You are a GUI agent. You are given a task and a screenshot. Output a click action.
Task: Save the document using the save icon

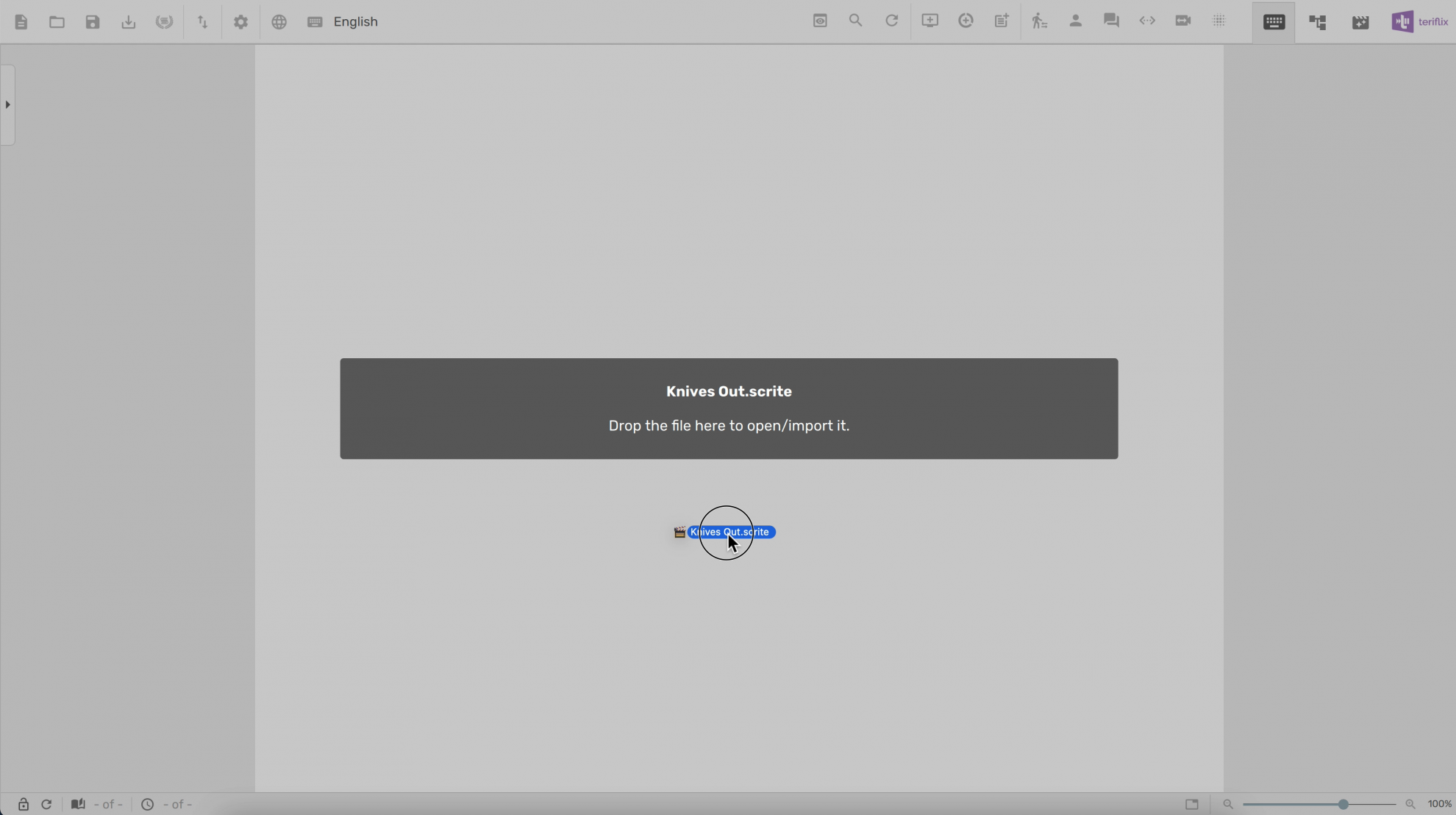[x=92, y=21]
